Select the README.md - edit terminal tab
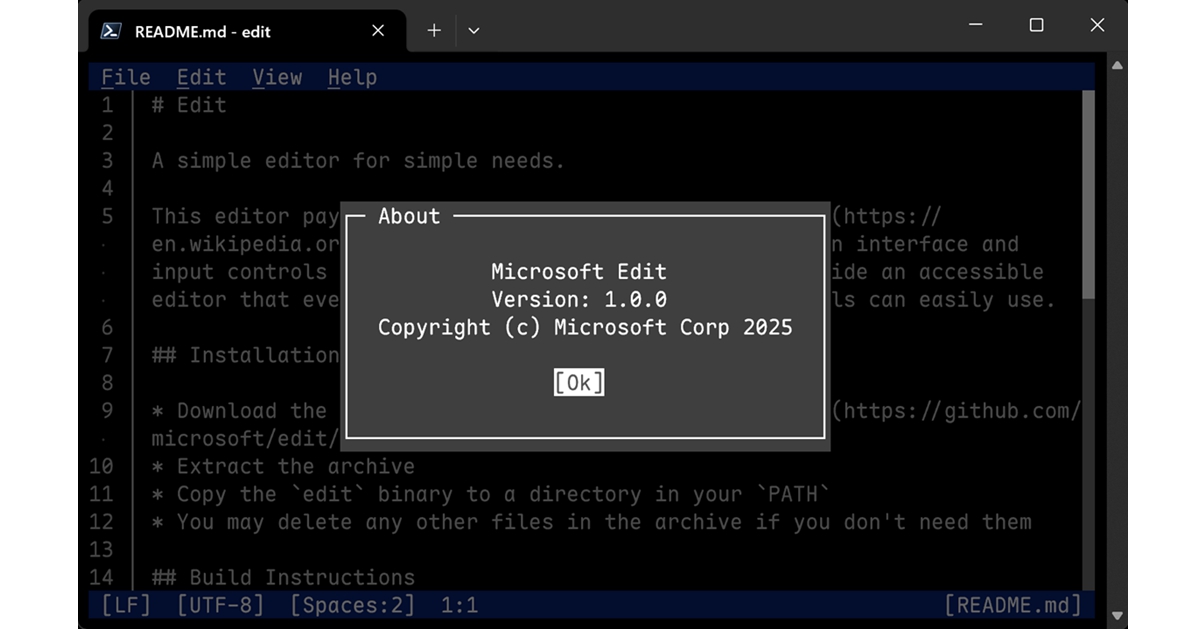Screen dimensions: 1200x630 (x=245, y=31)
